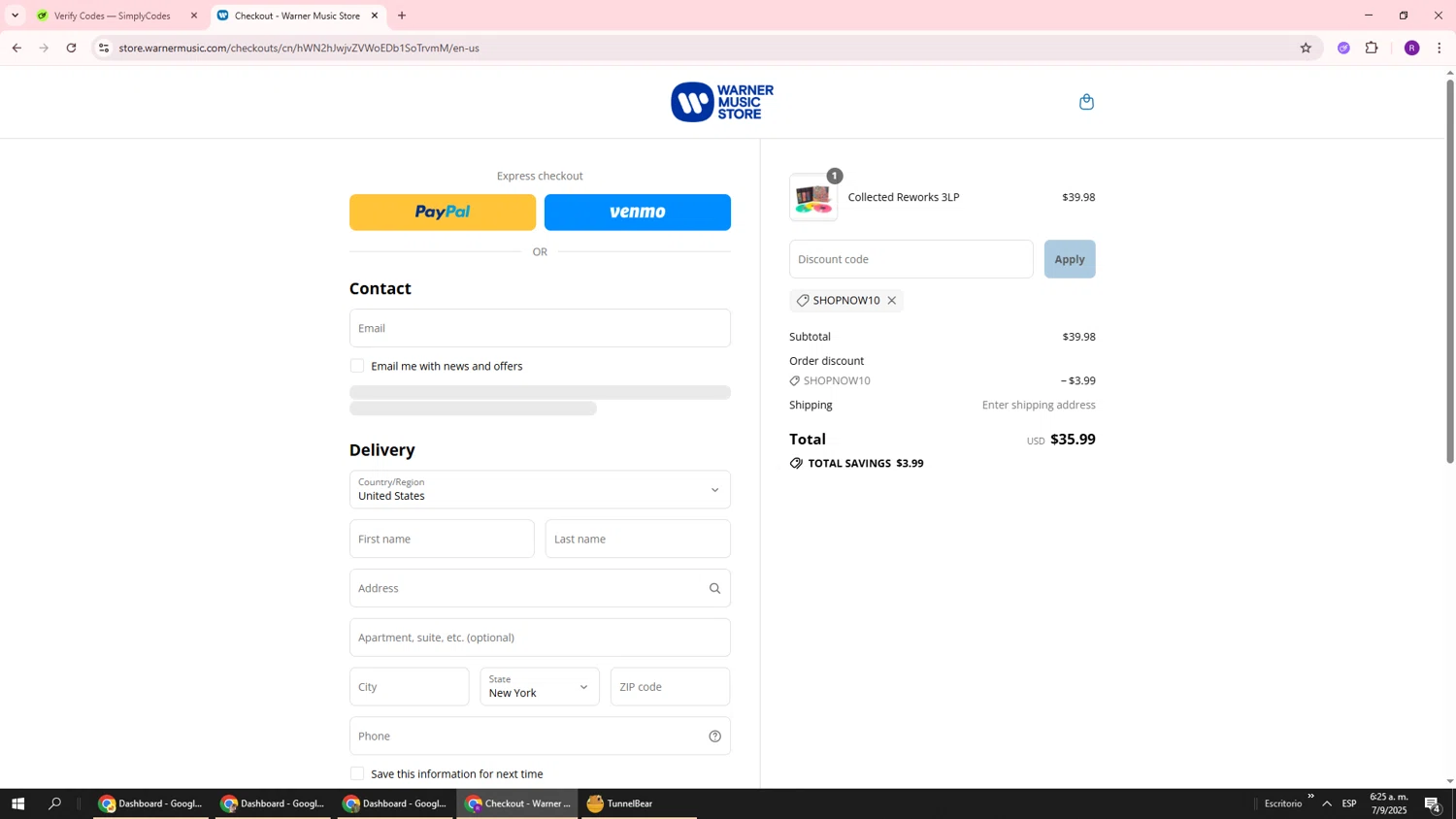Click the ESP language indicator

(x=1349, y=803)
